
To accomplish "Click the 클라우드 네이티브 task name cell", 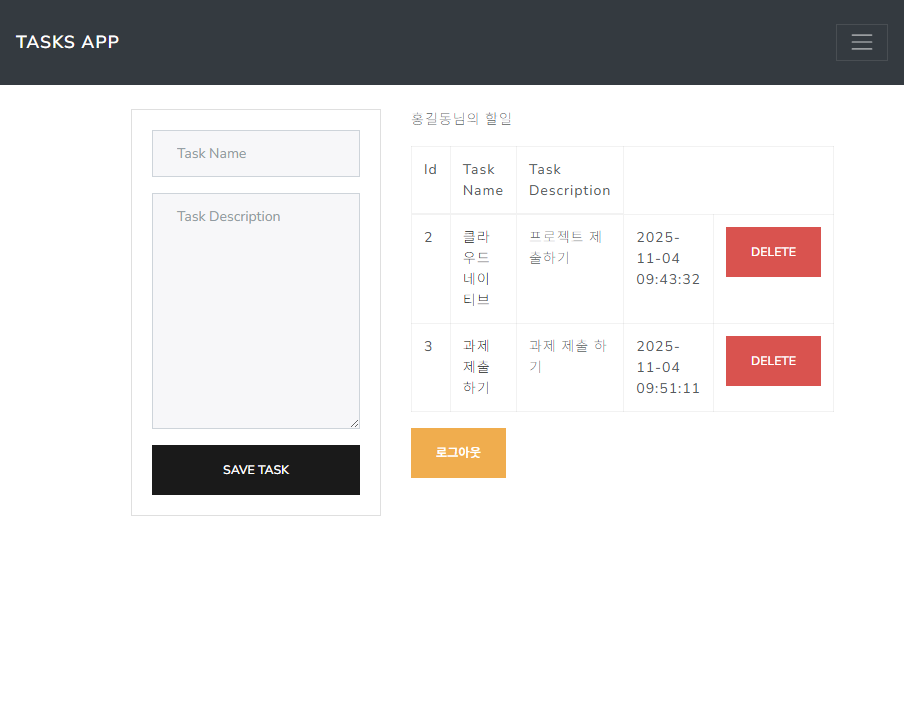I will [483, 269].
